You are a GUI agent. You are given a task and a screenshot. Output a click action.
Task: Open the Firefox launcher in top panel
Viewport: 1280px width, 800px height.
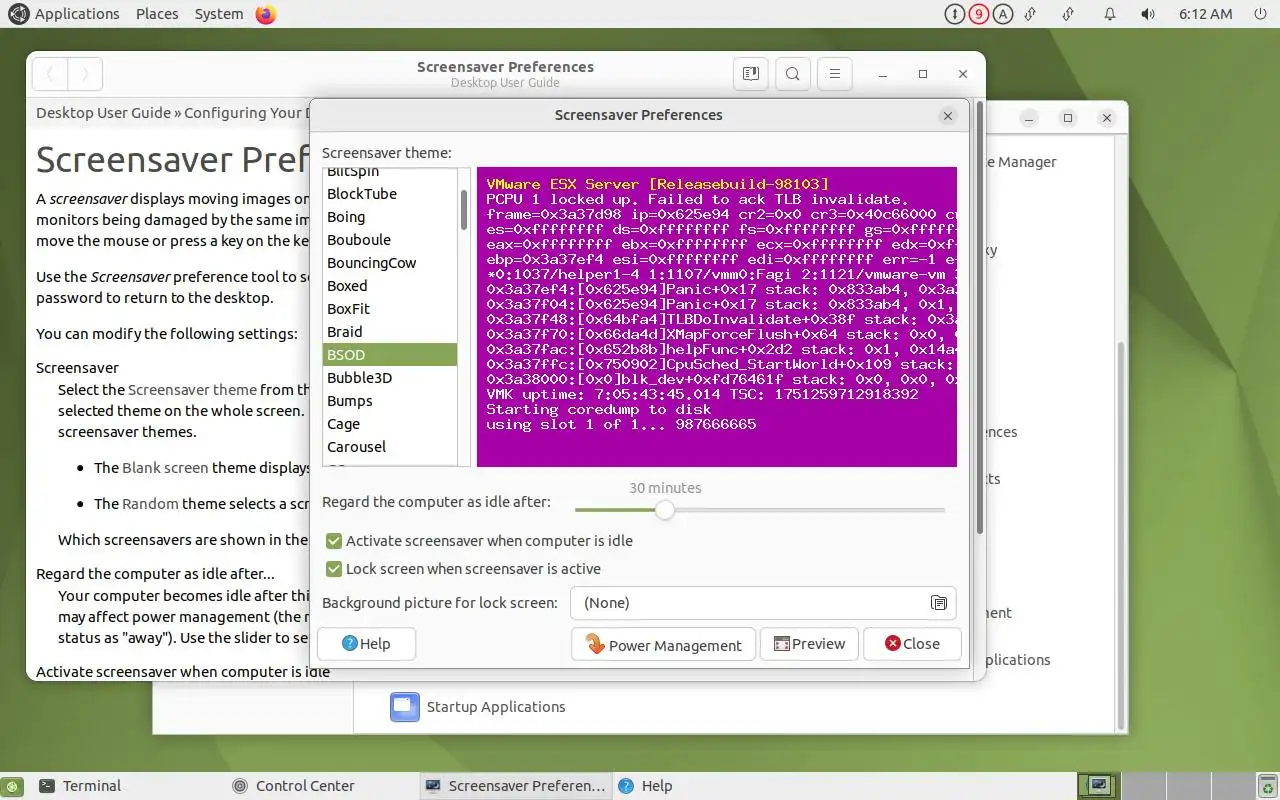265,14
